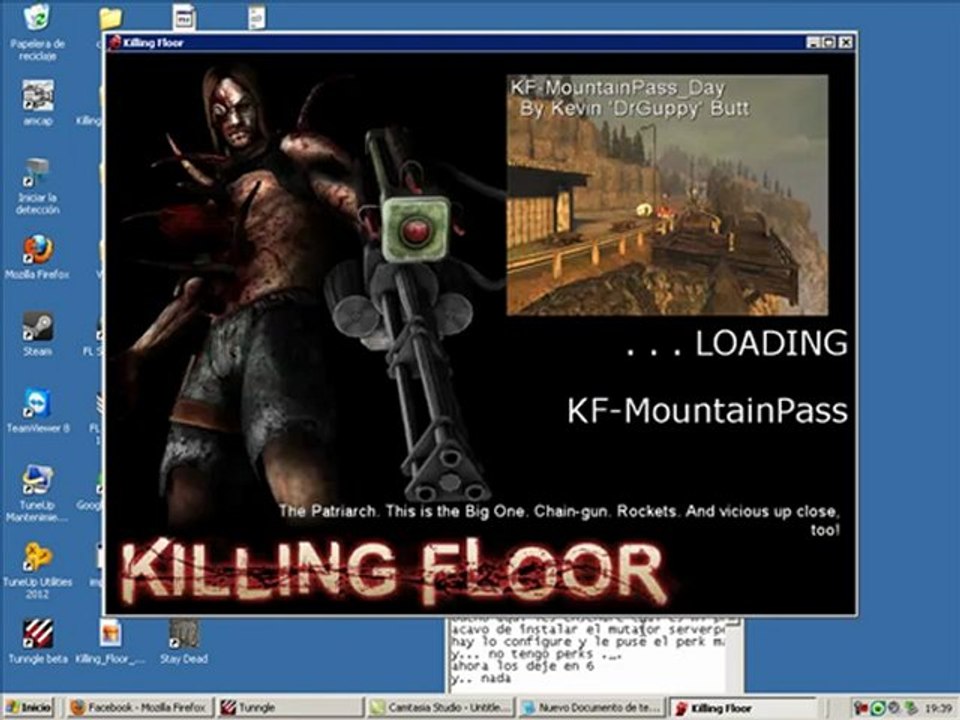
Task: Click the 'ahora los deje en 6' text line
Action: click(x=523, y=666)
